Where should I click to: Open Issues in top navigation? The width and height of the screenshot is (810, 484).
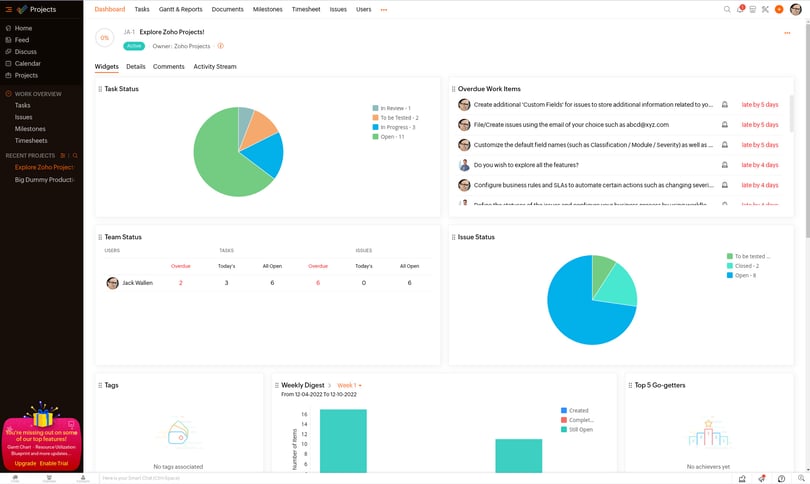(x=338, y=9)
